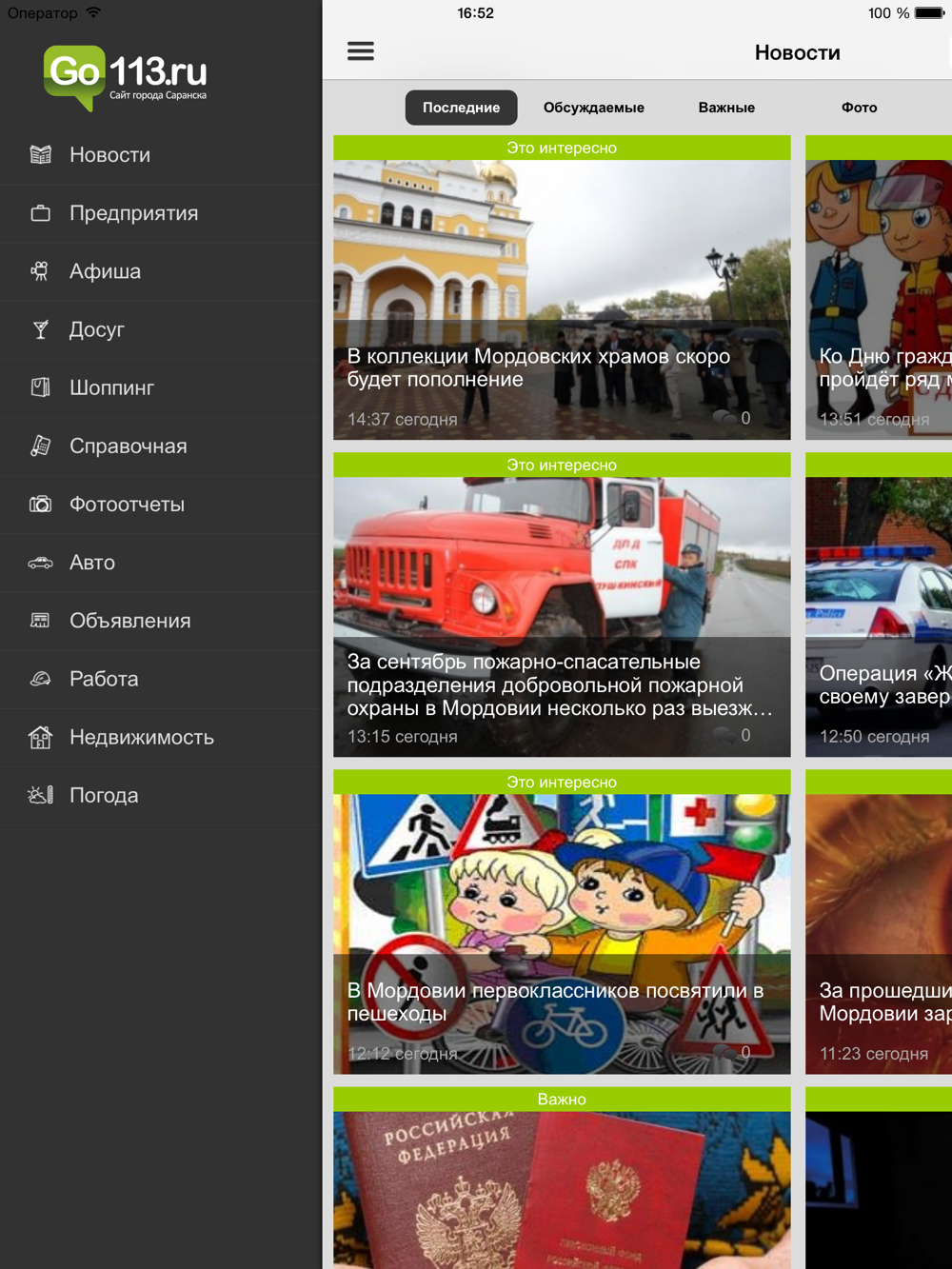Switch to the Фото tab
This screenshot has width=952, height=1269.
pyautogui.click(x=859, y=108)
